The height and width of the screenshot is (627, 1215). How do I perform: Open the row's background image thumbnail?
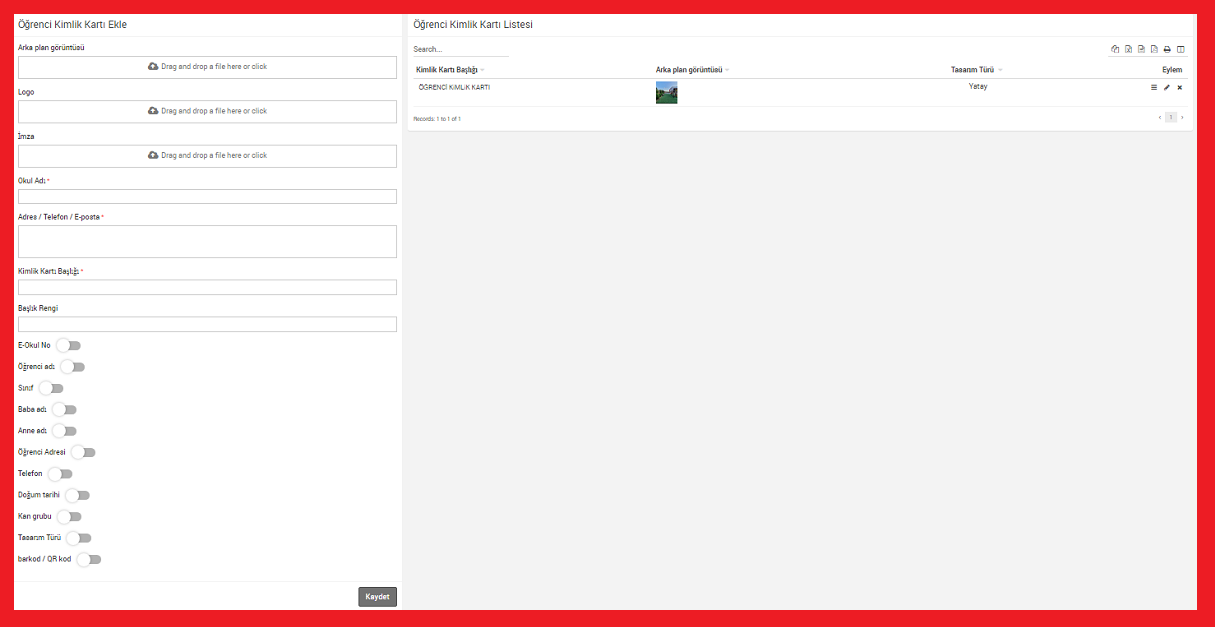tap(666, 93)
